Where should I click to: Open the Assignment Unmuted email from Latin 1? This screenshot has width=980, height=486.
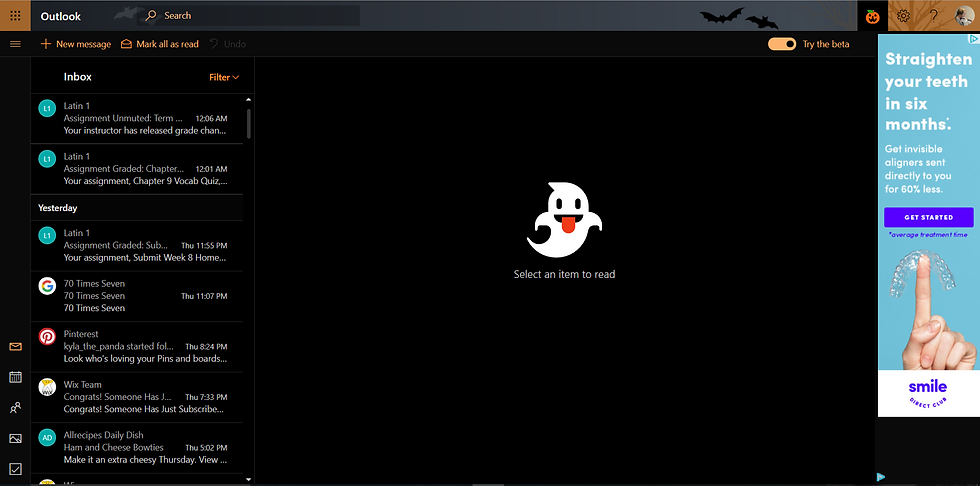click(x=137, y=119)
